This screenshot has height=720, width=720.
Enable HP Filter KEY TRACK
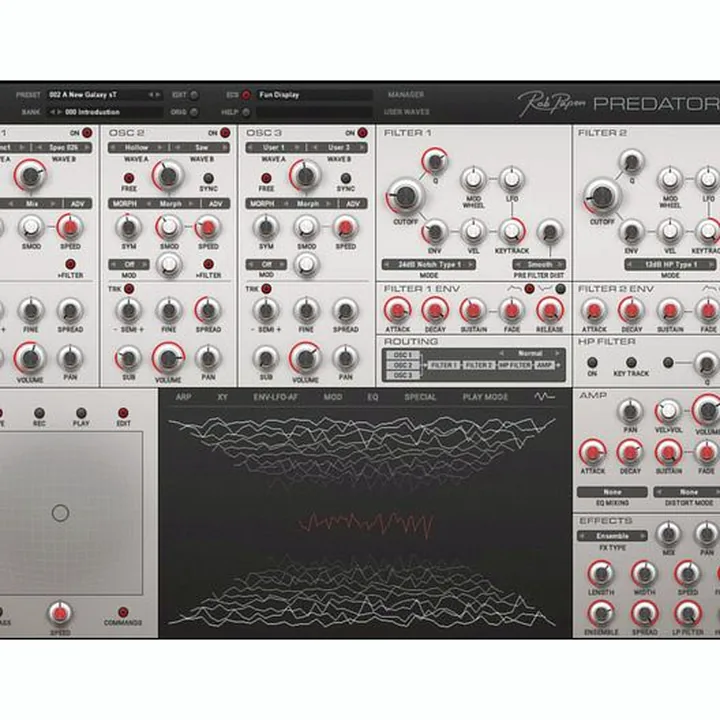(631, 362)
